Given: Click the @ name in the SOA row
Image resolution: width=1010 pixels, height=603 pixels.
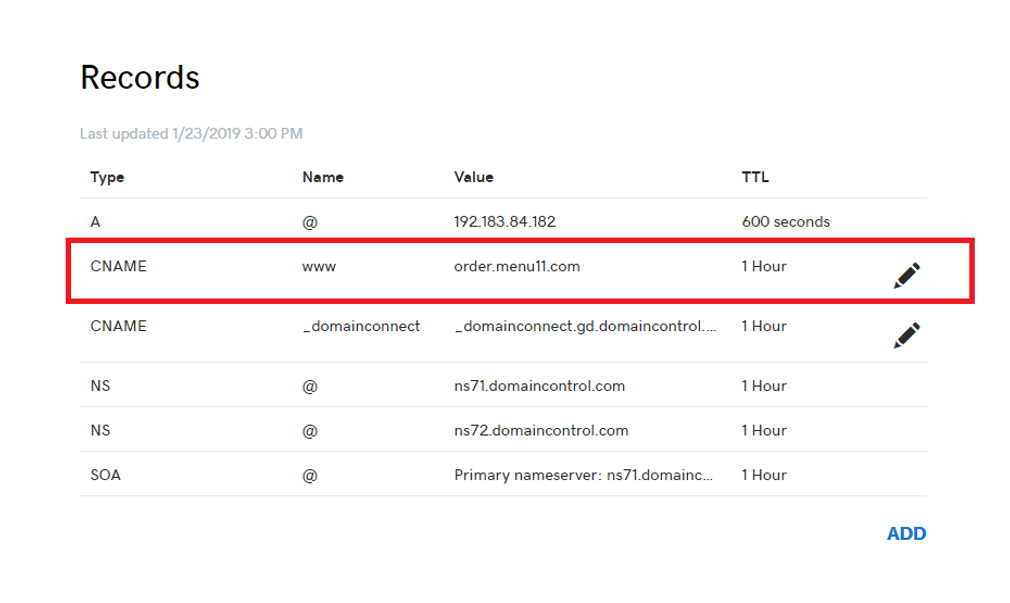Looking at the screenshot, I should point(310,475).
